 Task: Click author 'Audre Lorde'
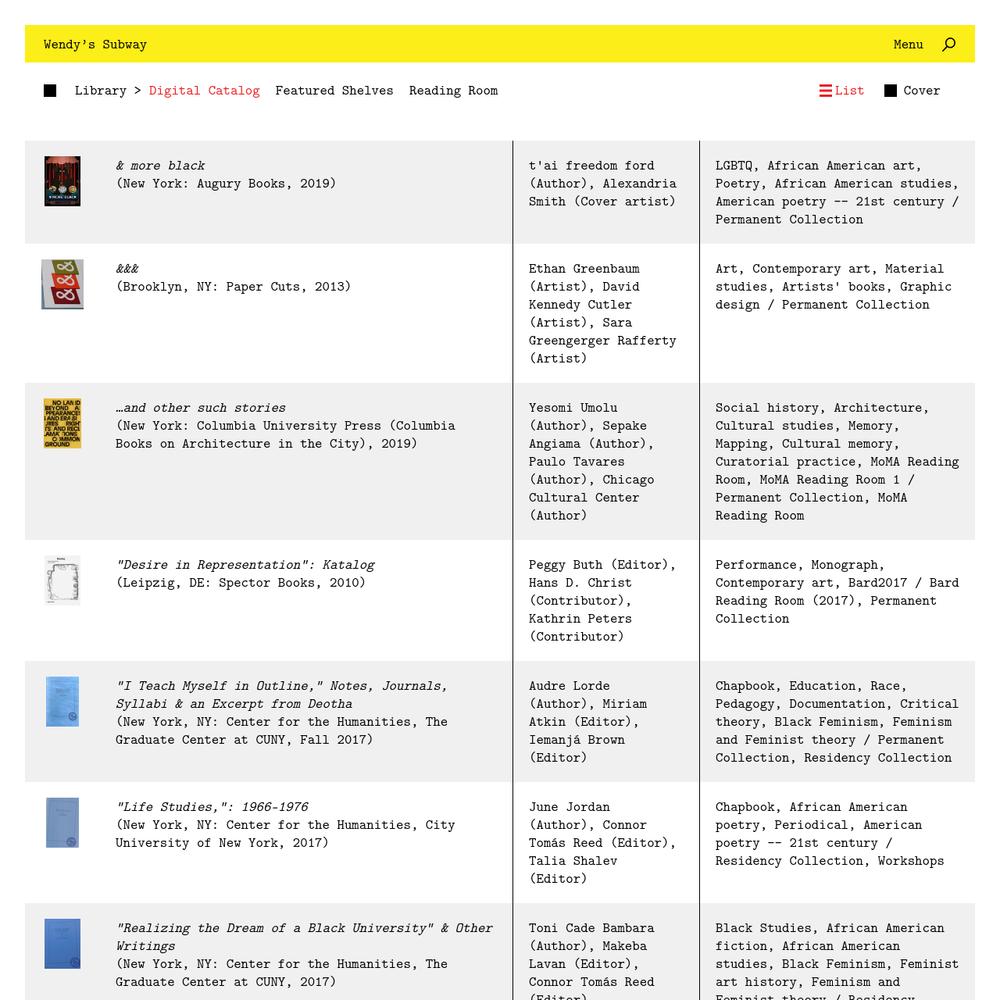click(569, 686)
